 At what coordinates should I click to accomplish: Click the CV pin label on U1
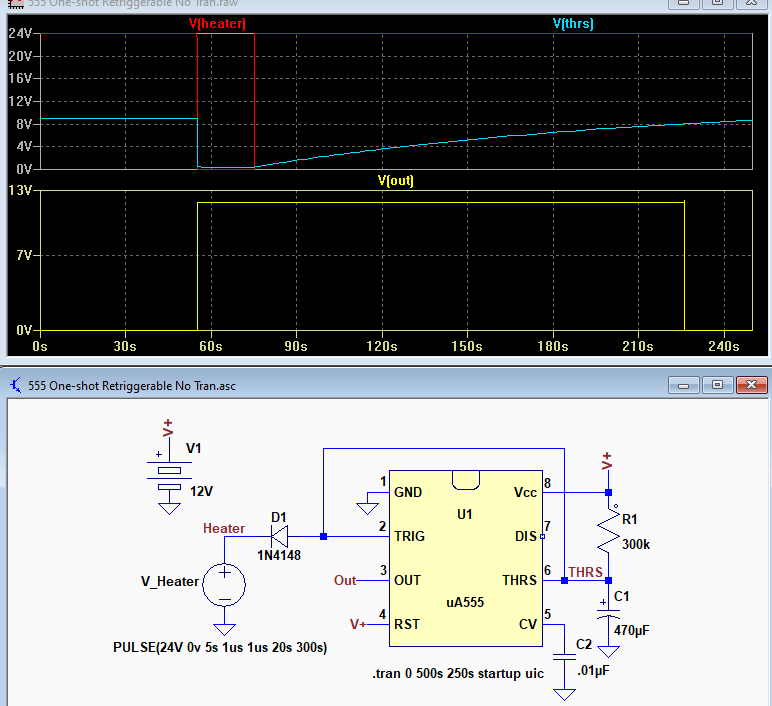click(x=528, y=624)
